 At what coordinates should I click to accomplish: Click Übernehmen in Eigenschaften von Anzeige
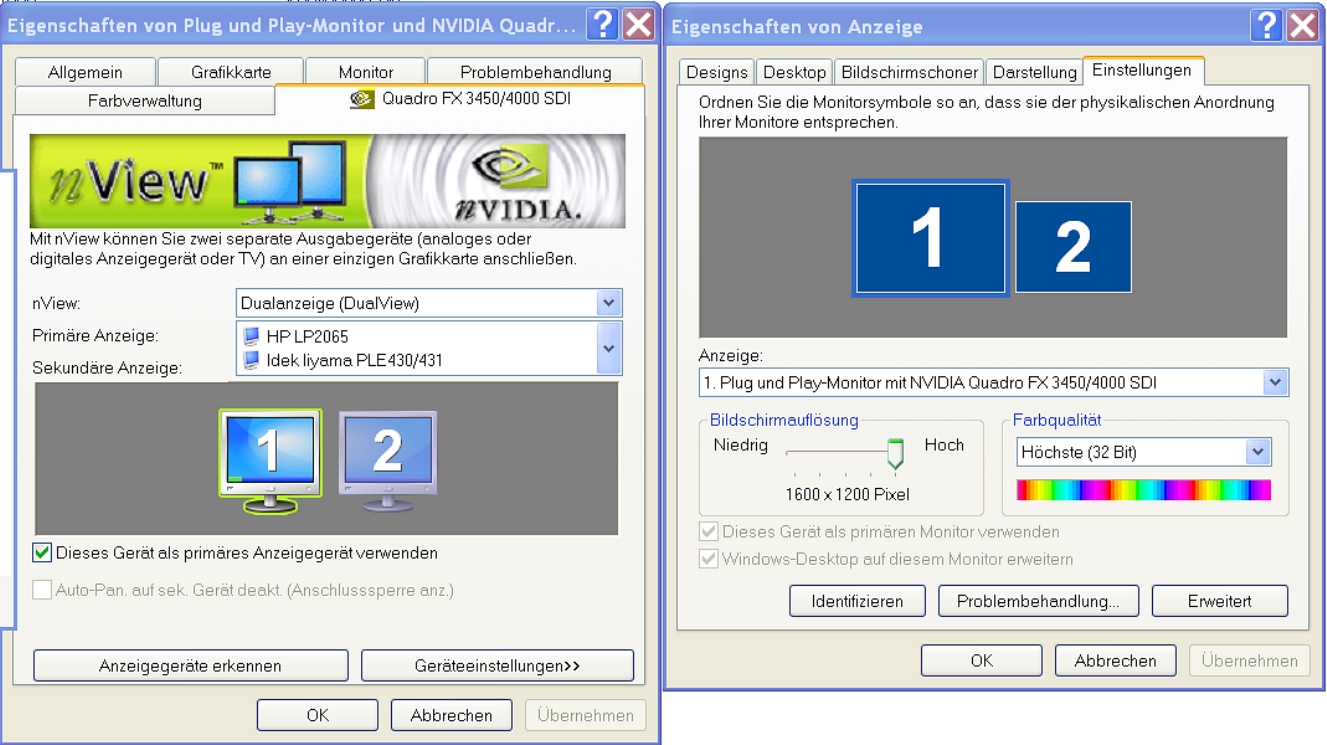point(1249,661)
